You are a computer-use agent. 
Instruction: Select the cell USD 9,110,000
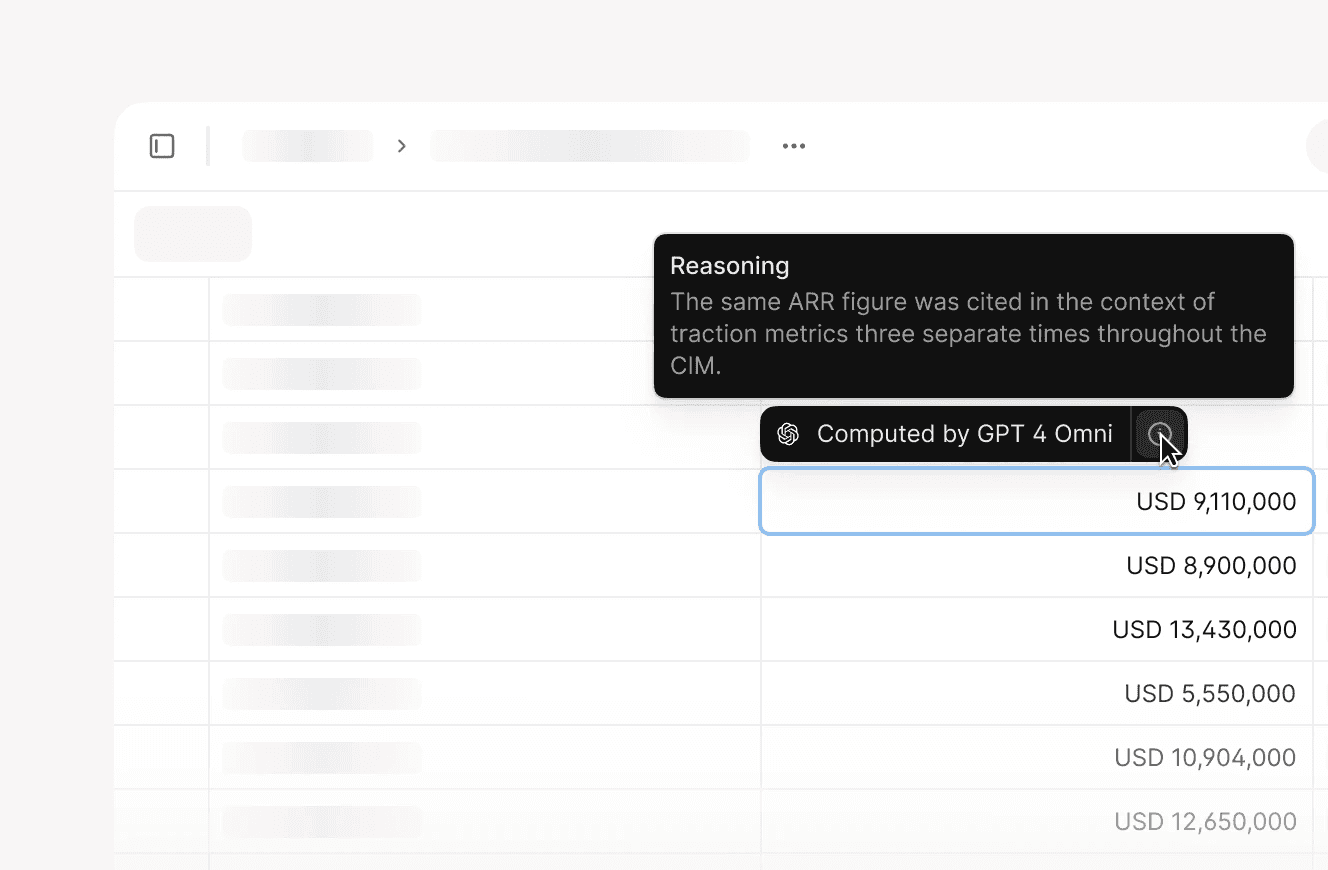click(x=1037, y=501)
